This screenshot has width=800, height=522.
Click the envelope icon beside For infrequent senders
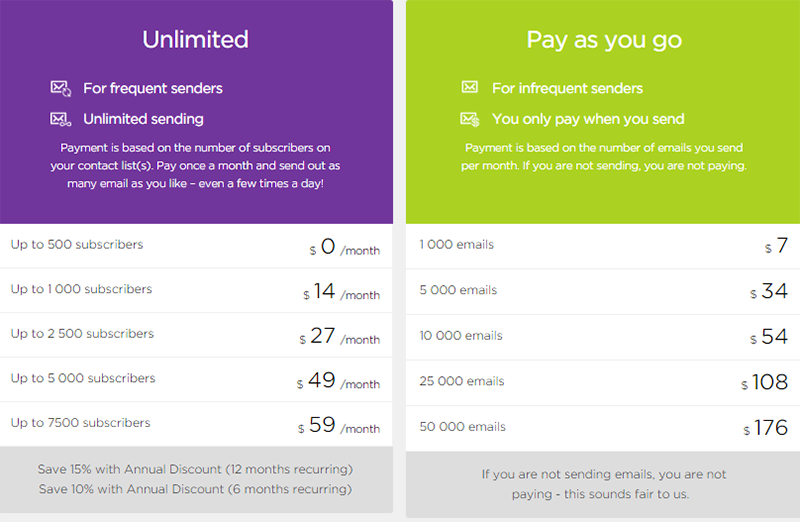470,88
